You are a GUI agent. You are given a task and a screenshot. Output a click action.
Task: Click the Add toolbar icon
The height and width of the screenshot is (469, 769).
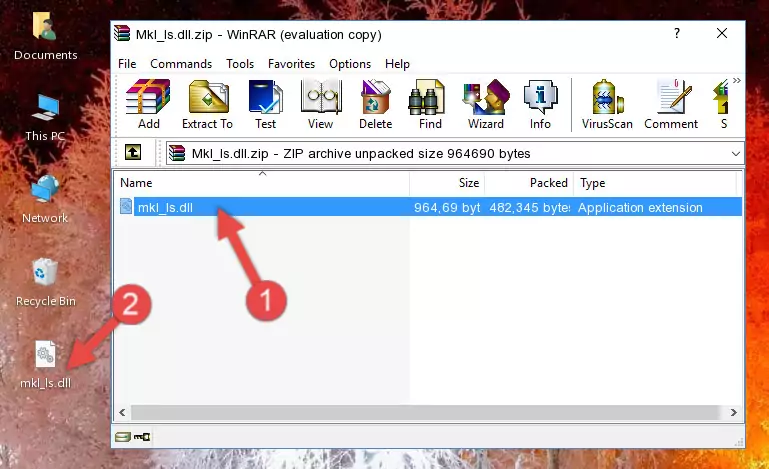tap(148, 104)
